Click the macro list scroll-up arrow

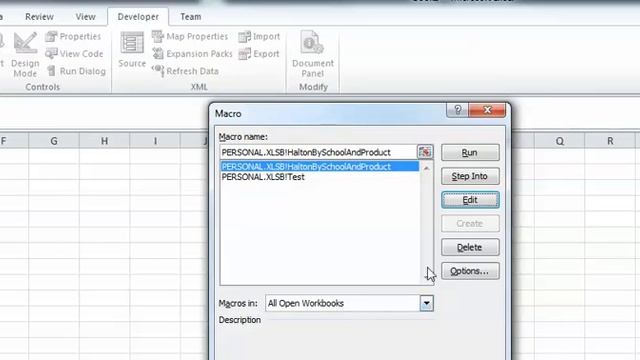[x=427, y=168]
